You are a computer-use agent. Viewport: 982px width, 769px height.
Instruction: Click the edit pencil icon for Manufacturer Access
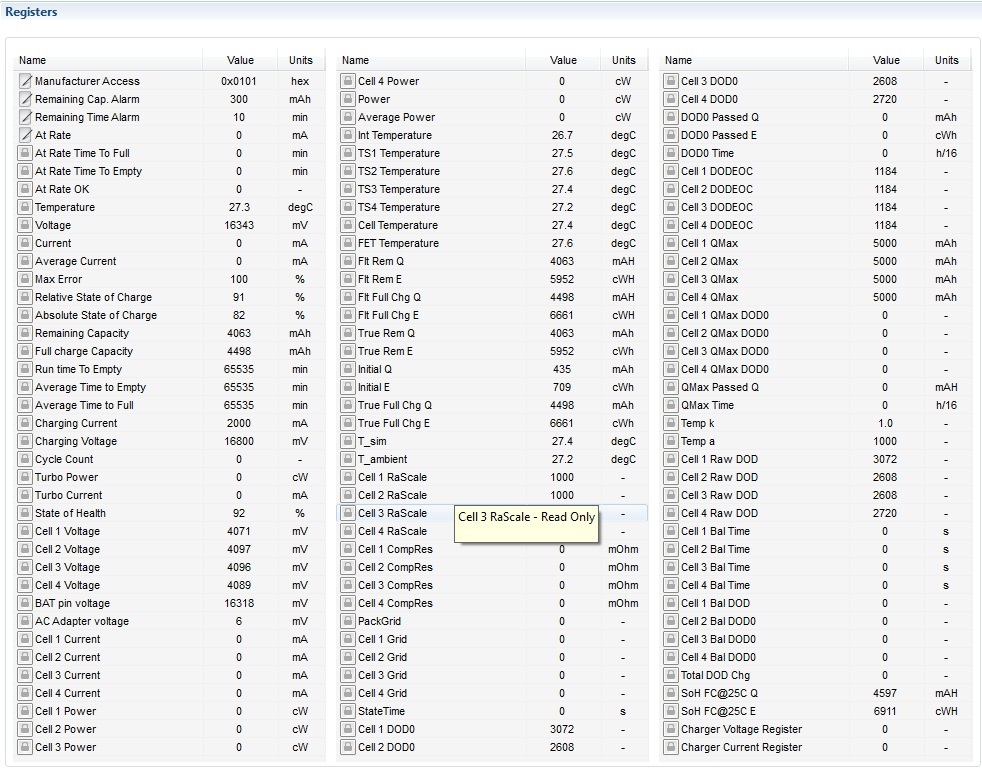(x=25, y=81)
